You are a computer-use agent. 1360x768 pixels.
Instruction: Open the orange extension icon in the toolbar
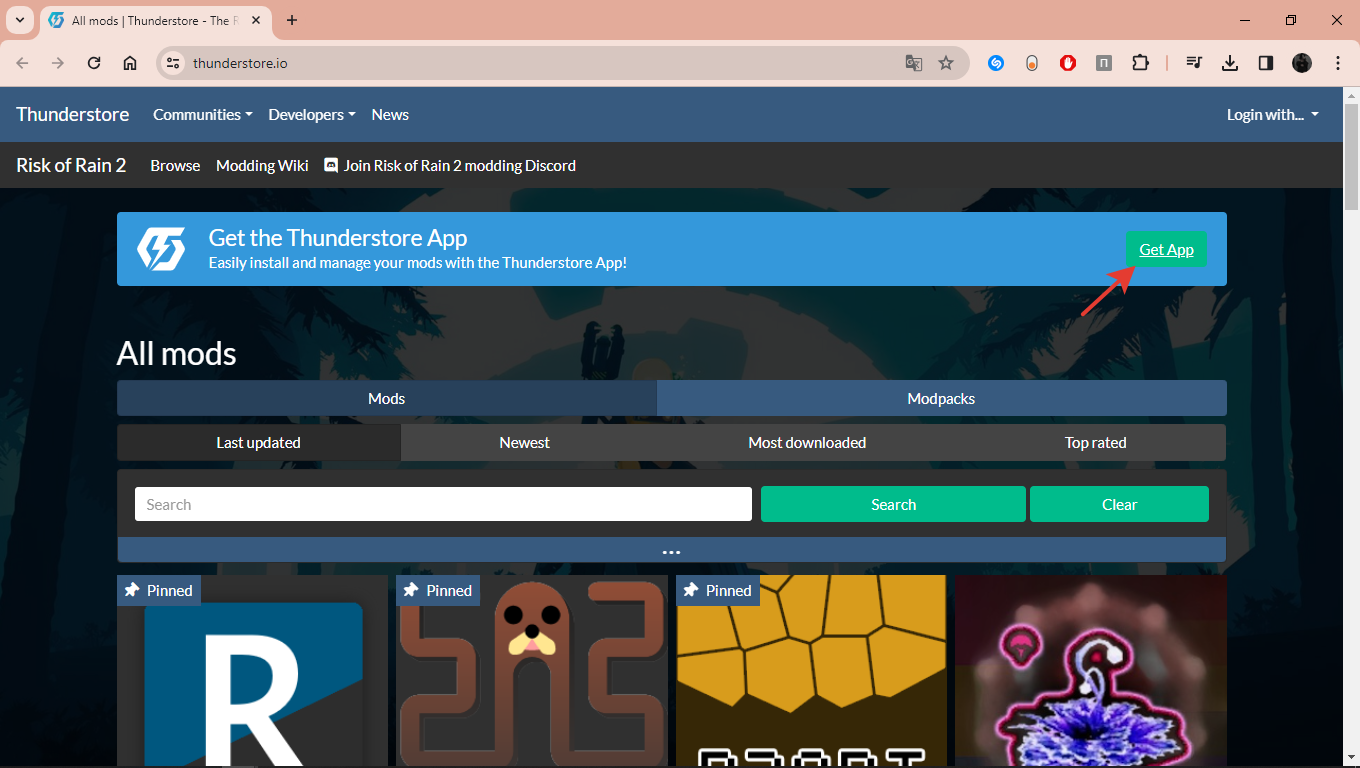(x=1032, y=63)
